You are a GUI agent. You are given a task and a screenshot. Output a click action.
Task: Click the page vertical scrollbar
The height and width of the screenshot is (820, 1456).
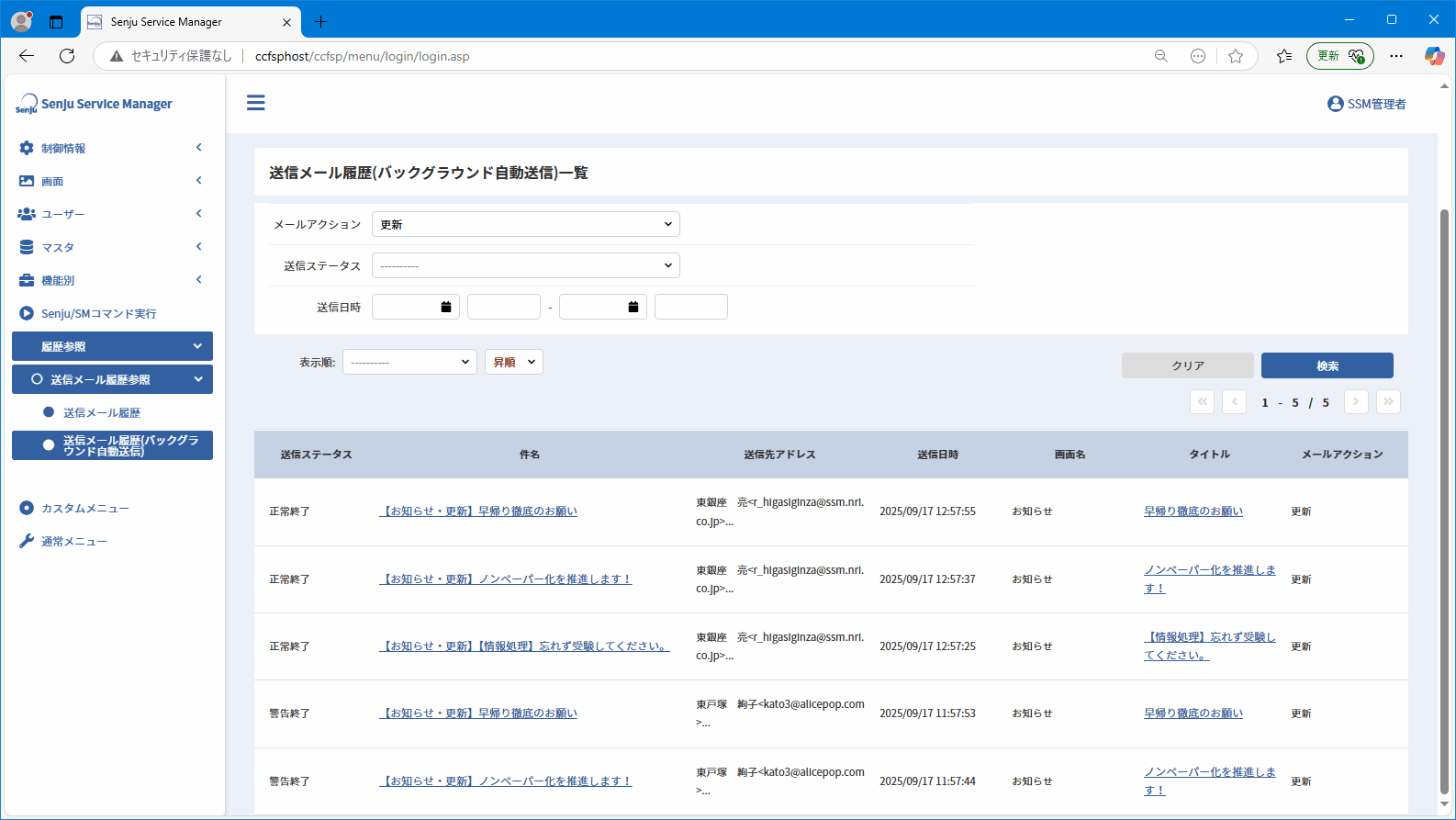(x=1444, y=500)
